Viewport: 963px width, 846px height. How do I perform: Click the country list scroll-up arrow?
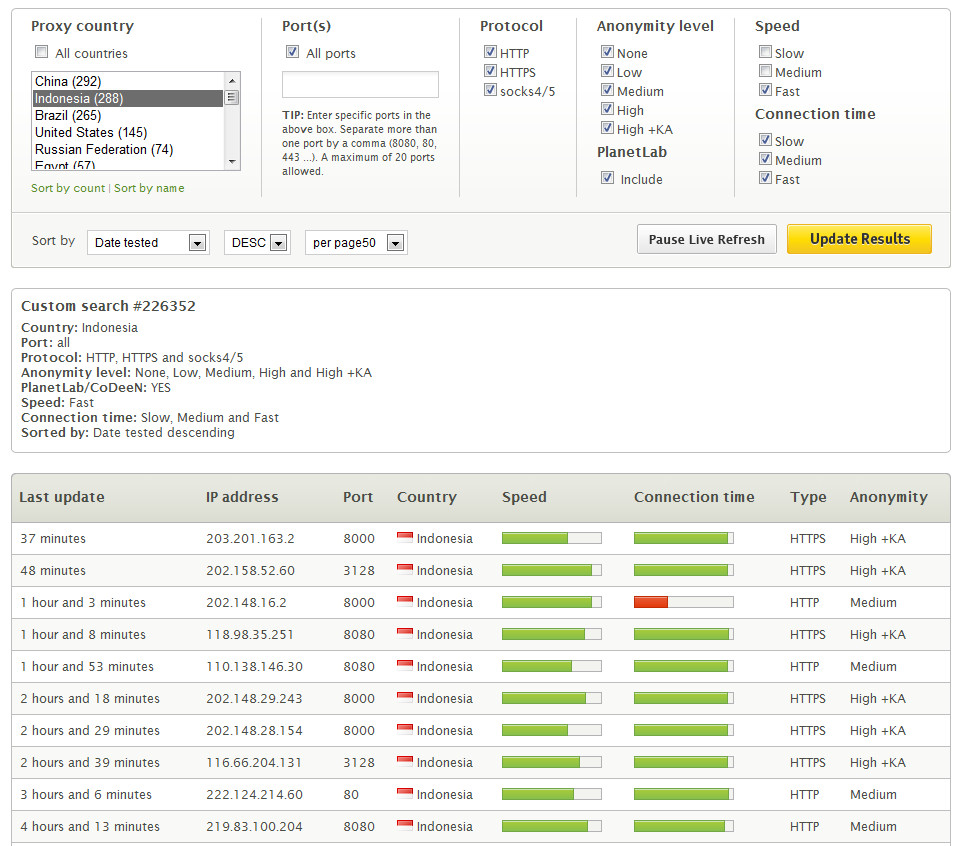pos(232,80)
